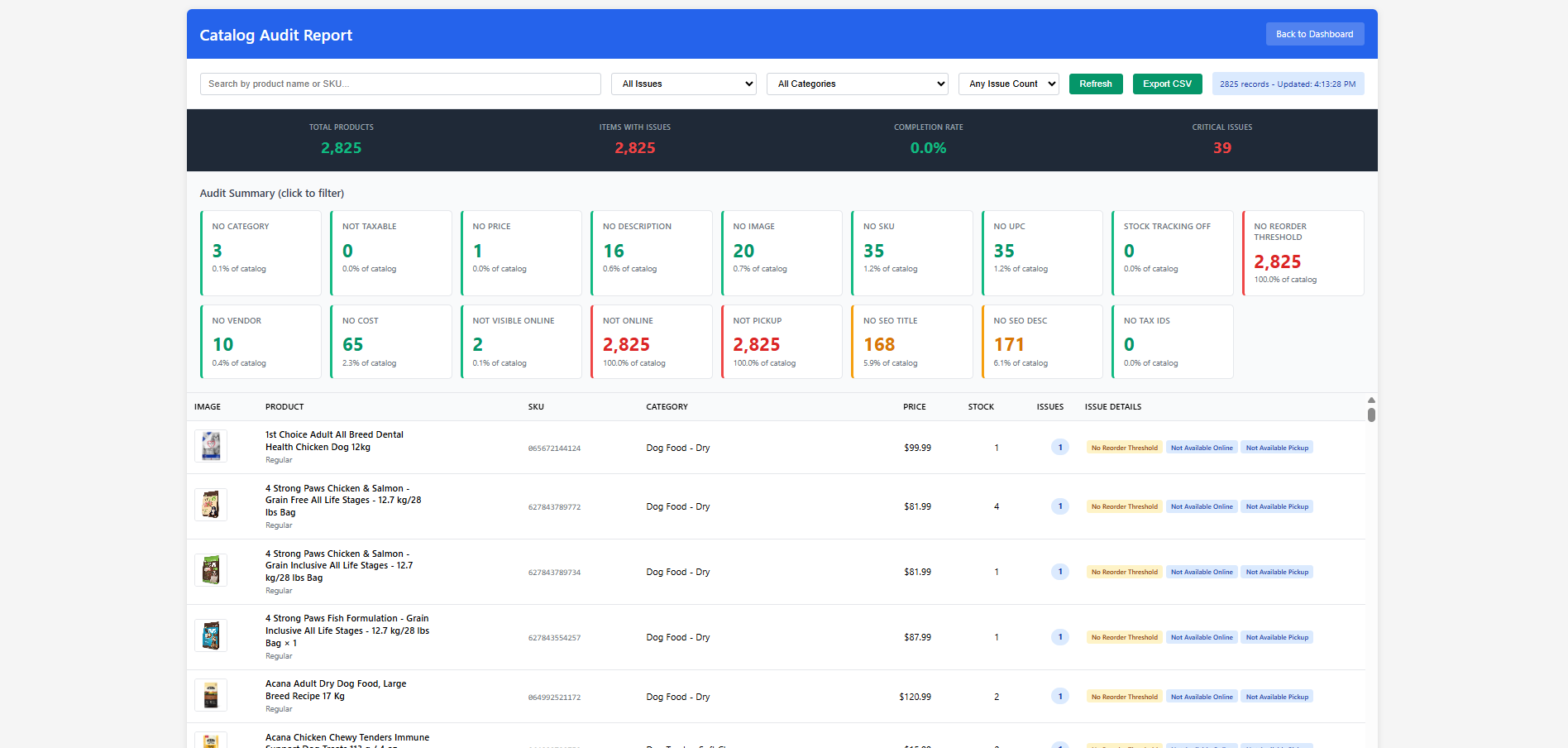Click the Export CSV button
The image size is (1568, 748).
coord(1167,84)
